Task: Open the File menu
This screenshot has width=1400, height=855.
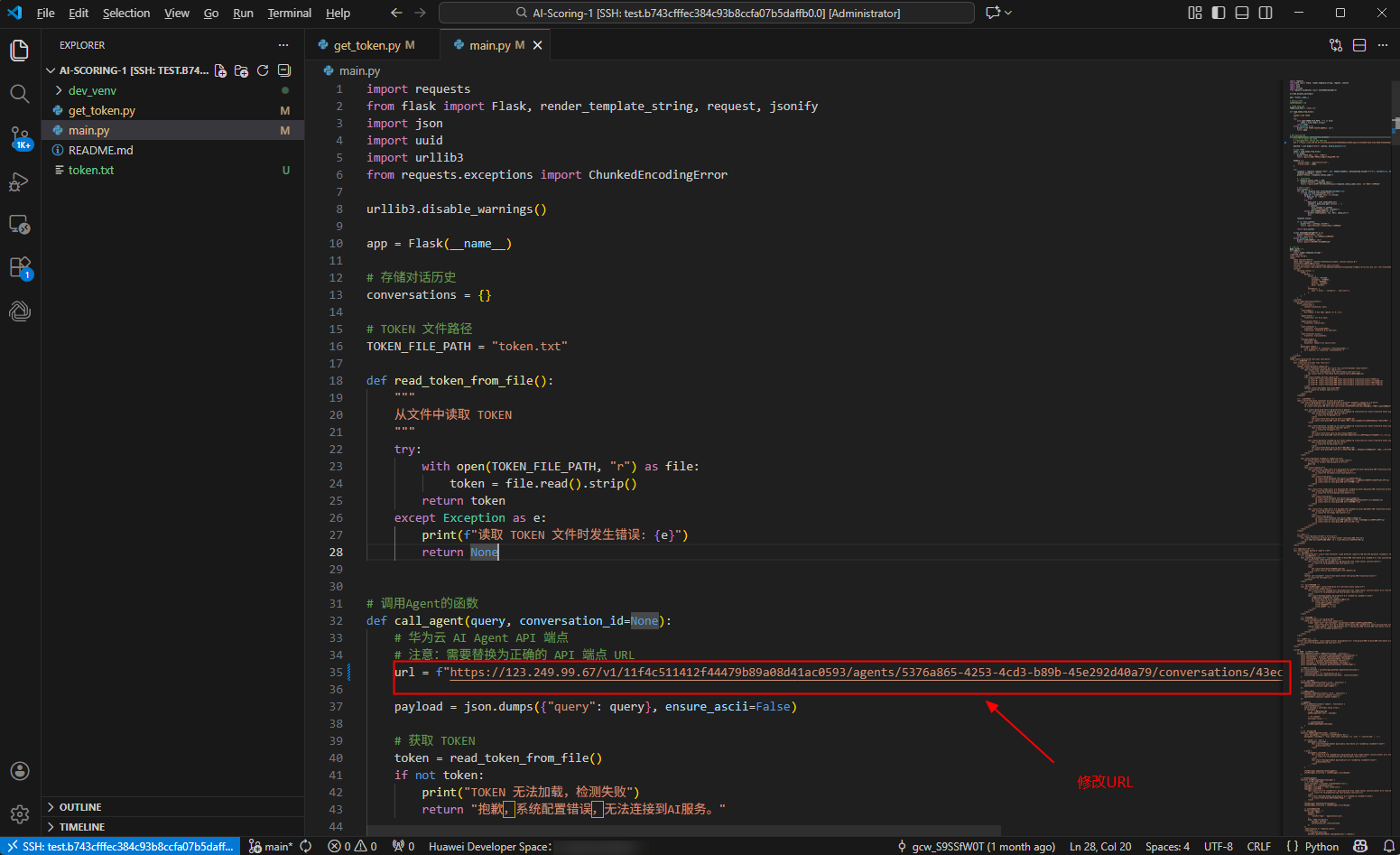Action: (46, 13)
